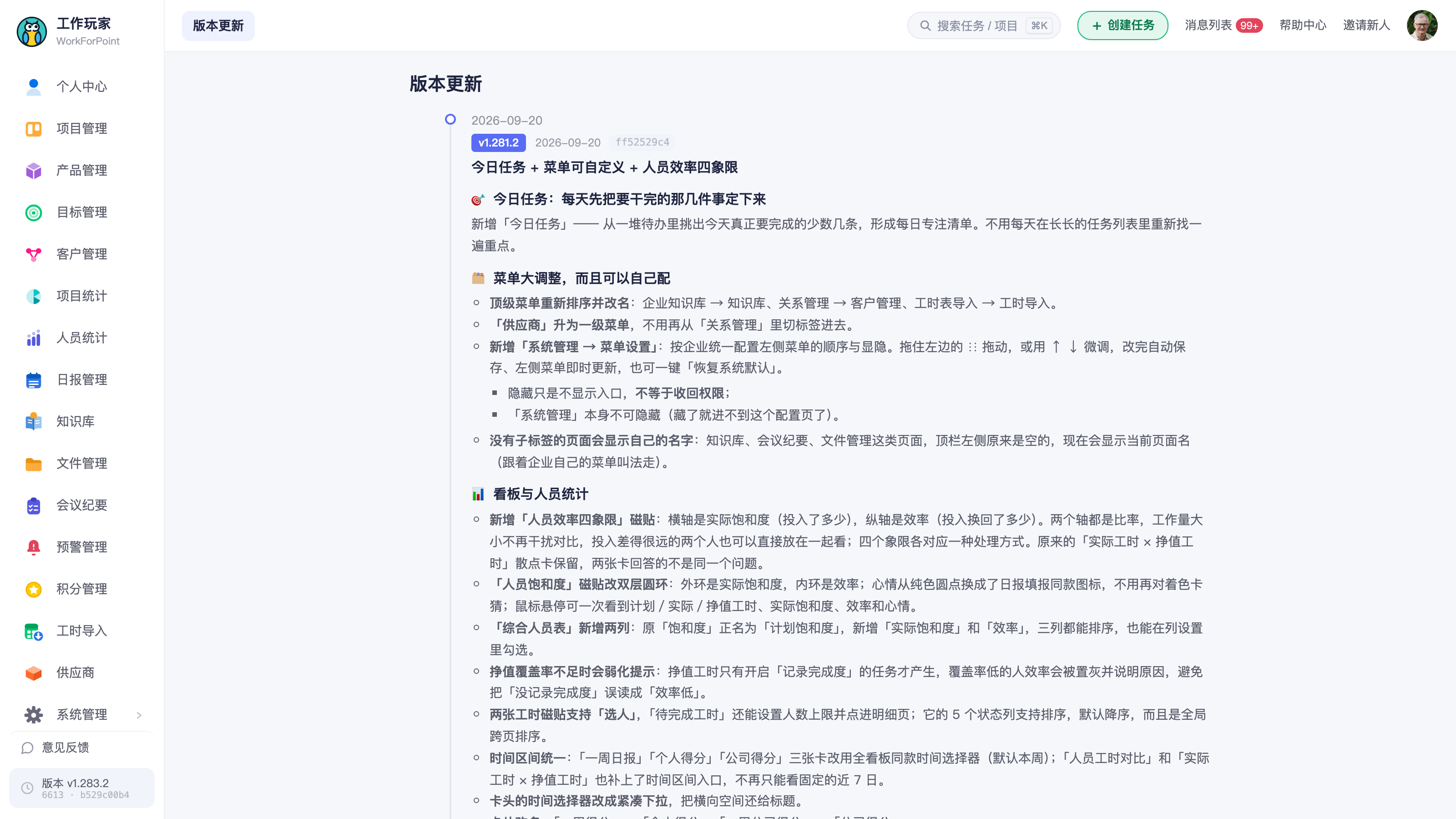Screen dimensions: 1456x819
Task: Open the 供应商 menu entry
Action: click(82, 672)
